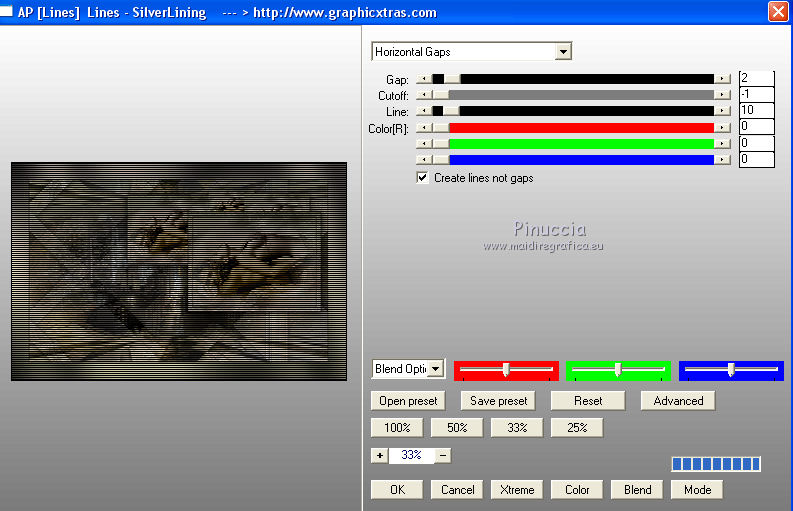Click left arrow of blue color slider
Viewport: 793px width, 511px height.
[424, 160]
